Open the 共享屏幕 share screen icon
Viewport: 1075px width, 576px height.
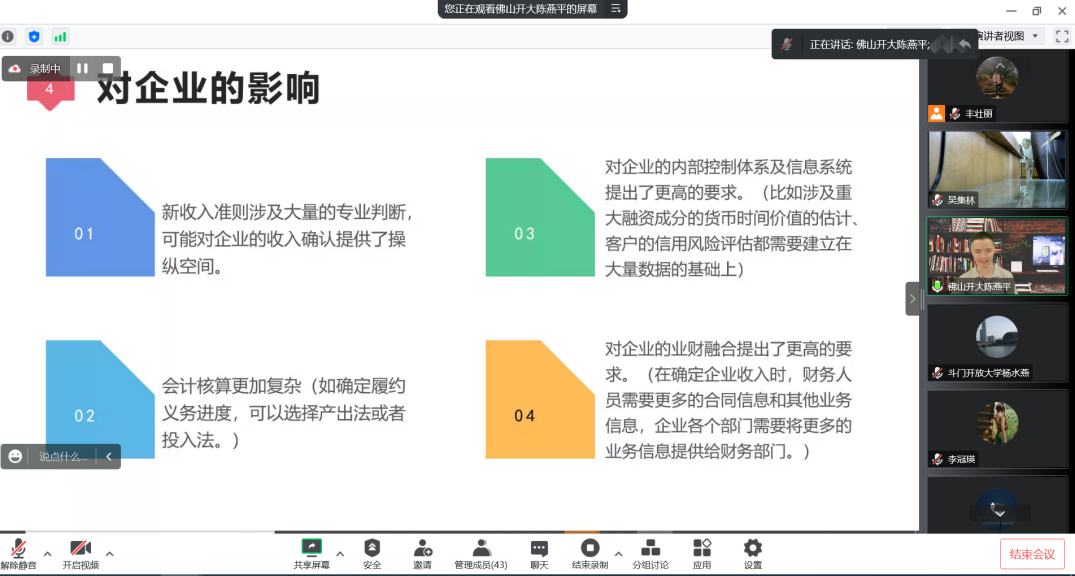tap(311, 552)
